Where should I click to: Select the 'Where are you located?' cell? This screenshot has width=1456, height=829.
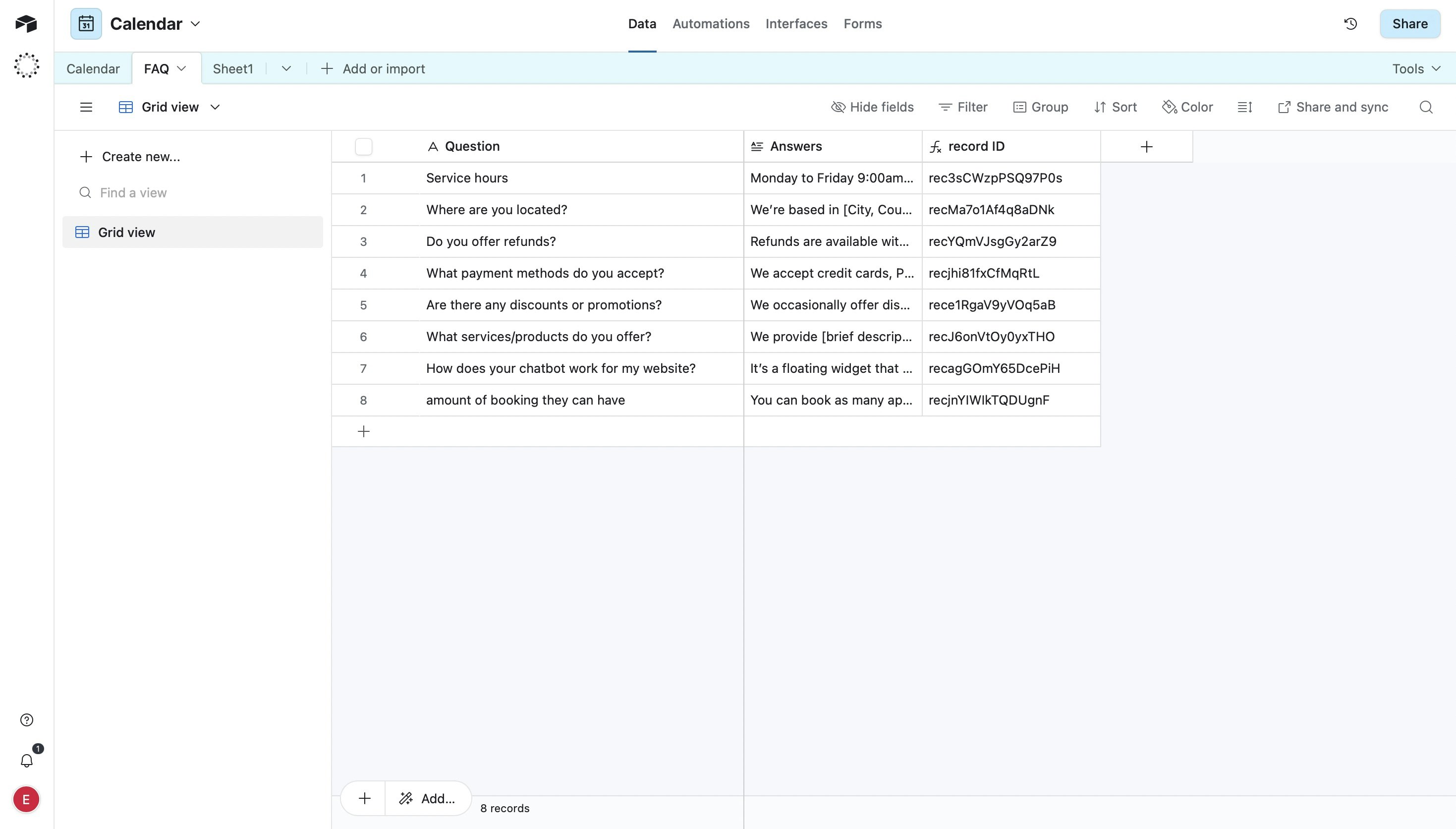580,210
